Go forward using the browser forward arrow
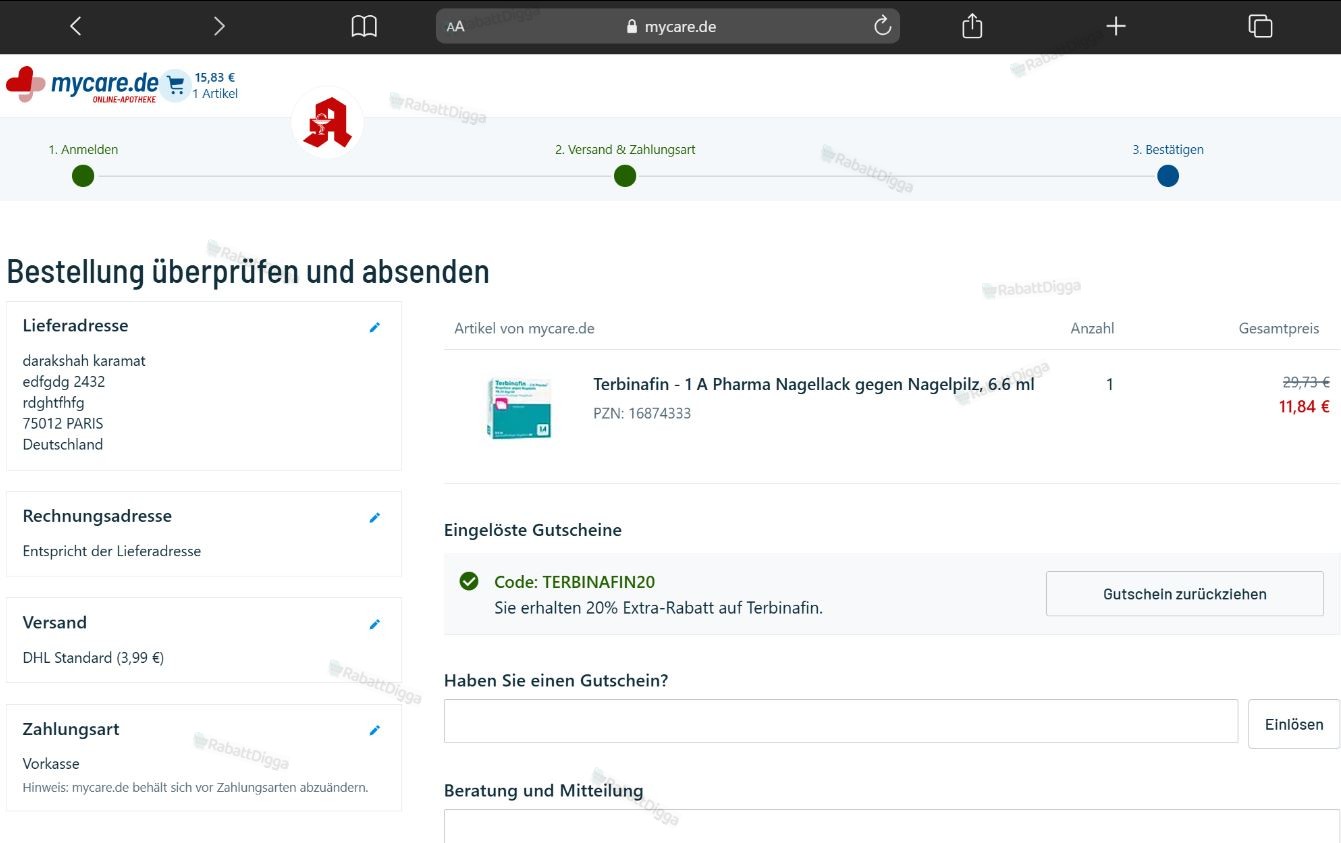1341x843 pixels. click(219, 27)
